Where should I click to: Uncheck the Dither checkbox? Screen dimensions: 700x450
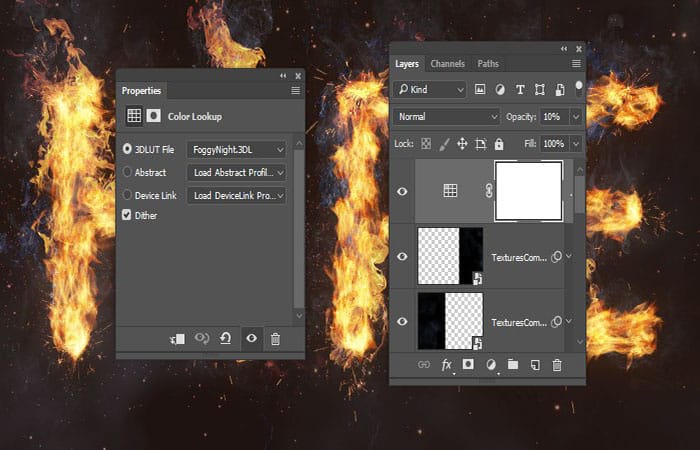tap(127, 215)
